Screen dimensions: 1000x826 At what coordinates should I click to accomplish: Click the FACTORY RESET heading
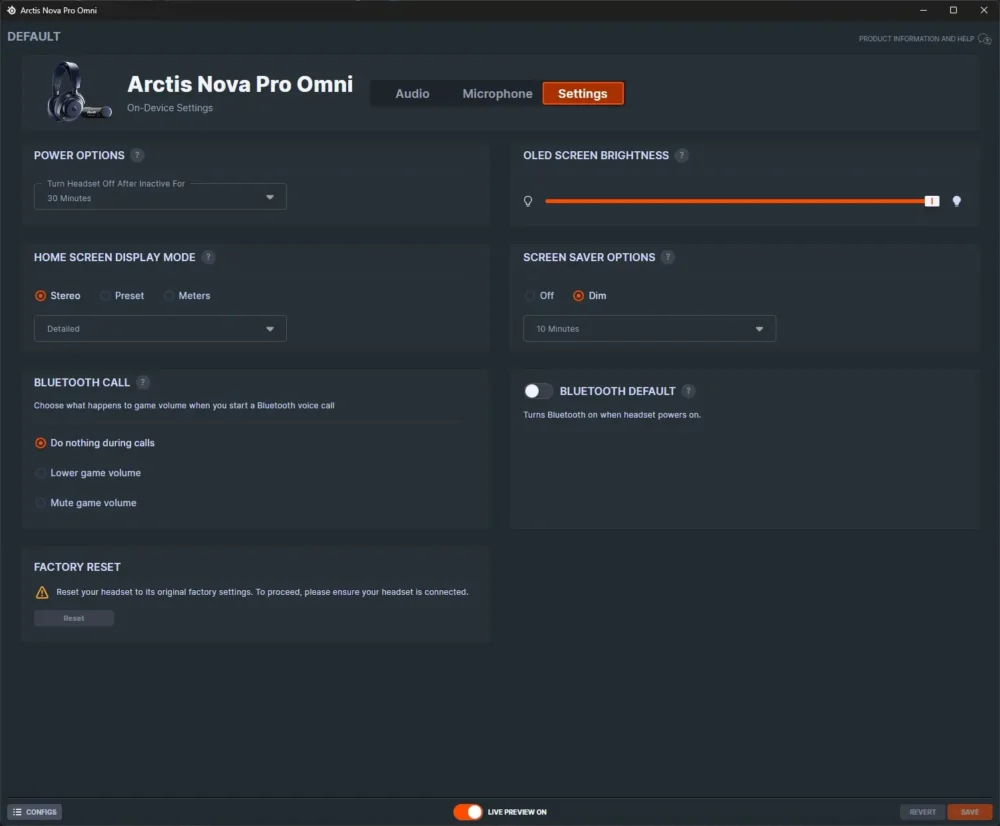(77, 567)
